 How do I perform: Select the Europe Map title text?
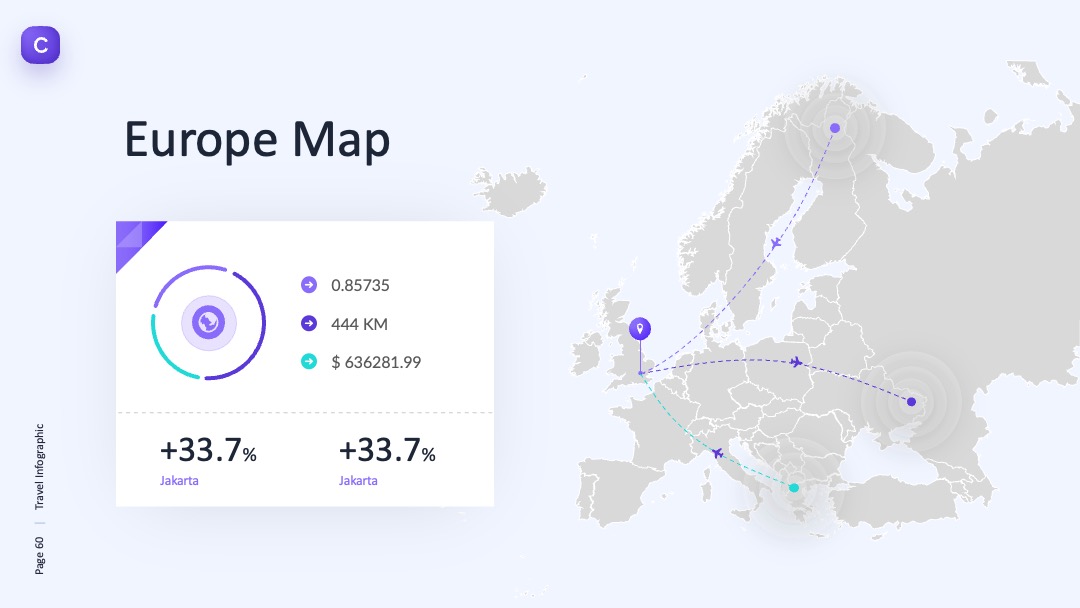tap(257, 140)
